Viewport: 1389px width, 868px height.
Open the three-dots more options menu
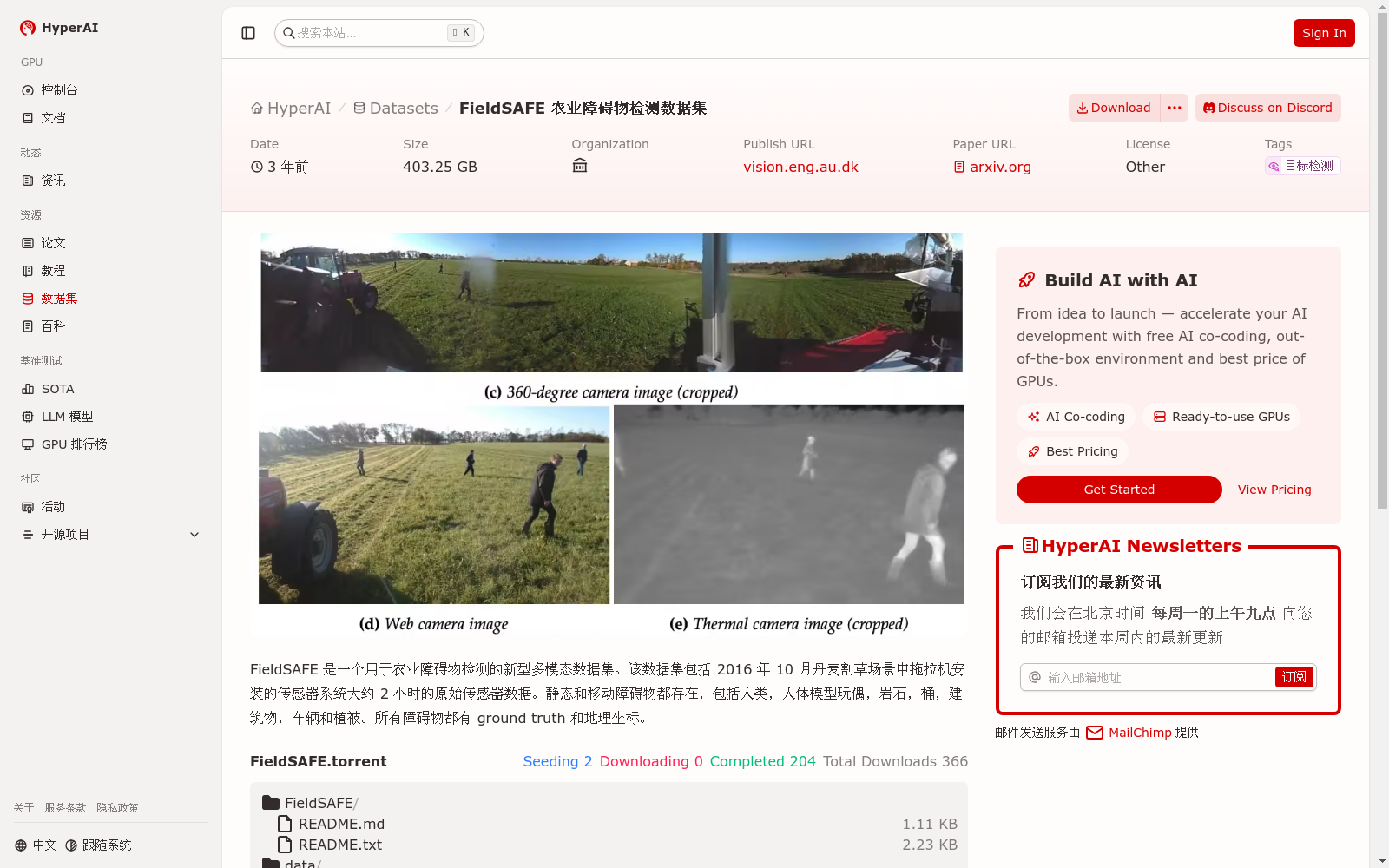tap(1175, 108)
